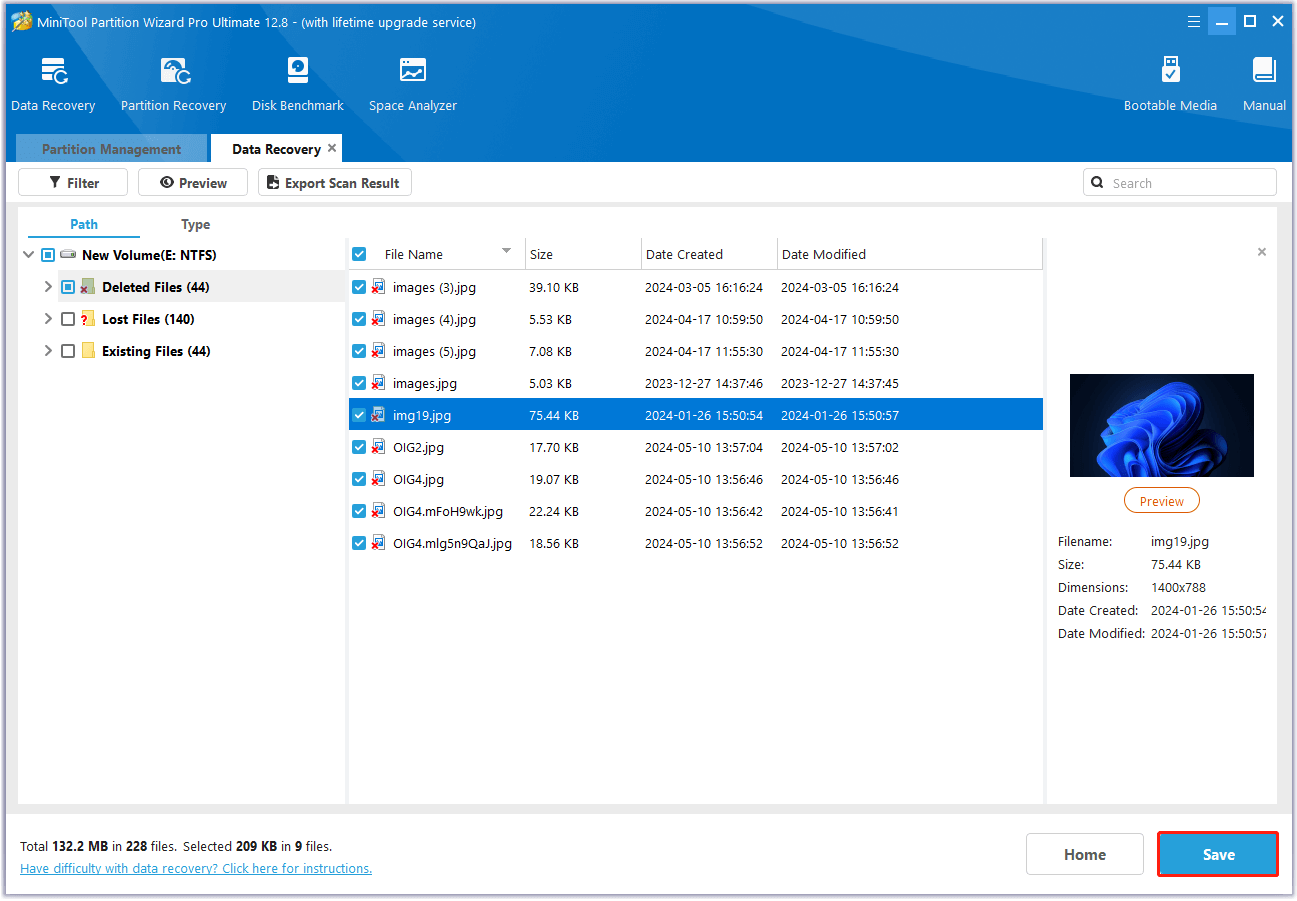The height and width of the screenshot is (901, 1297).
Task: Toggle the Deleted Files (44) checkbox
Action: coord(68,287)
